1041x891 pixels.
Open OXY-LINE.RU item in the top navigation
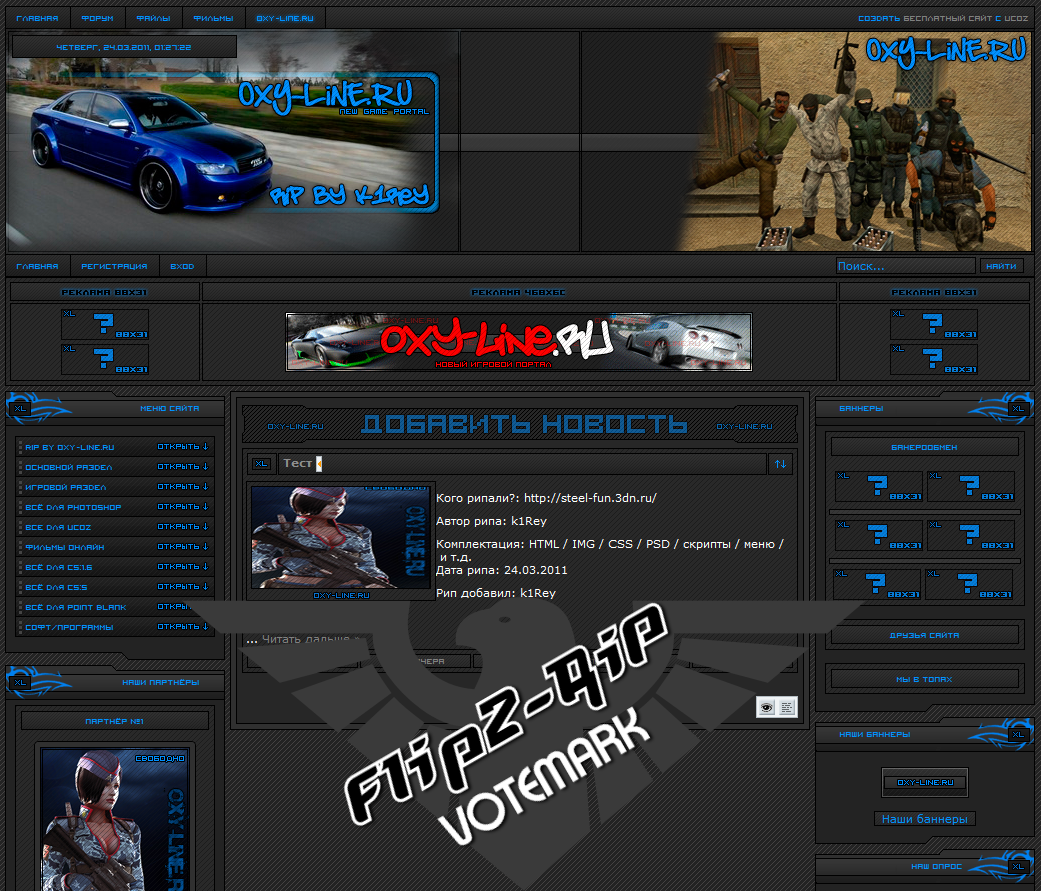point(285,19)
